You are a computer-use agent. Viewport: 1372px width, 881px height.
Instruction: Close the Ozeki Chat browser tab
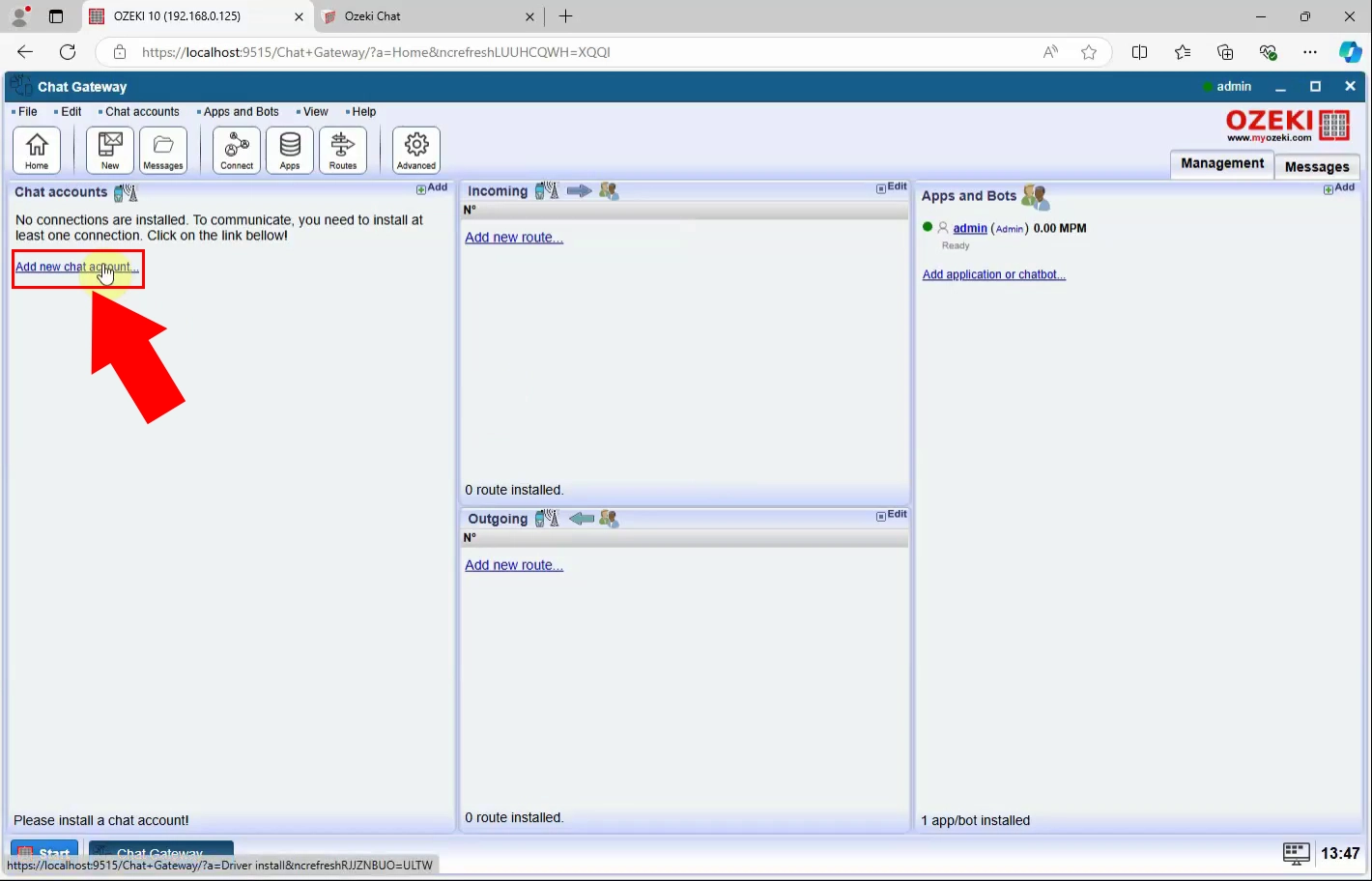click(x=529, y=16)
